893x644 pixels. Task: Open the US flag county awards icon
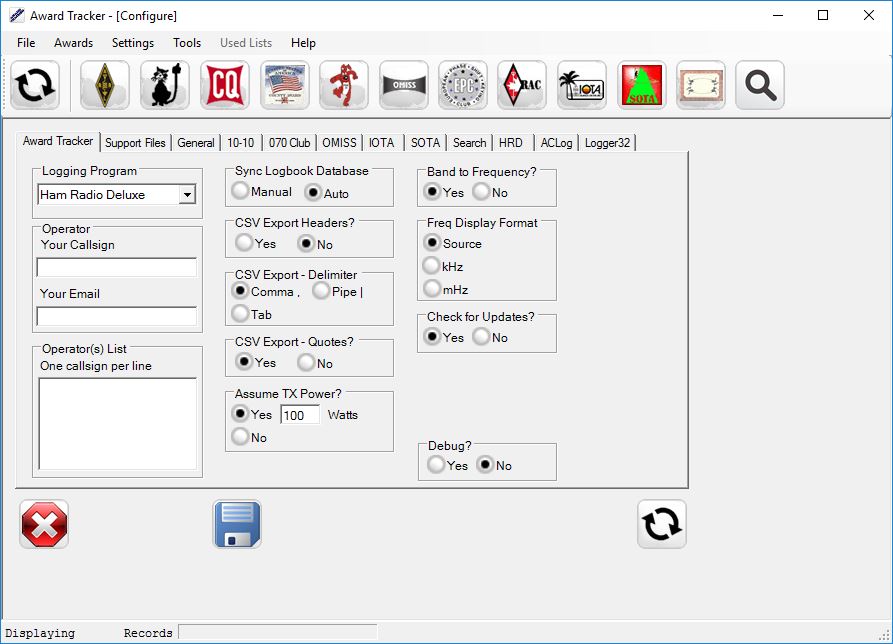coord(285,85)
